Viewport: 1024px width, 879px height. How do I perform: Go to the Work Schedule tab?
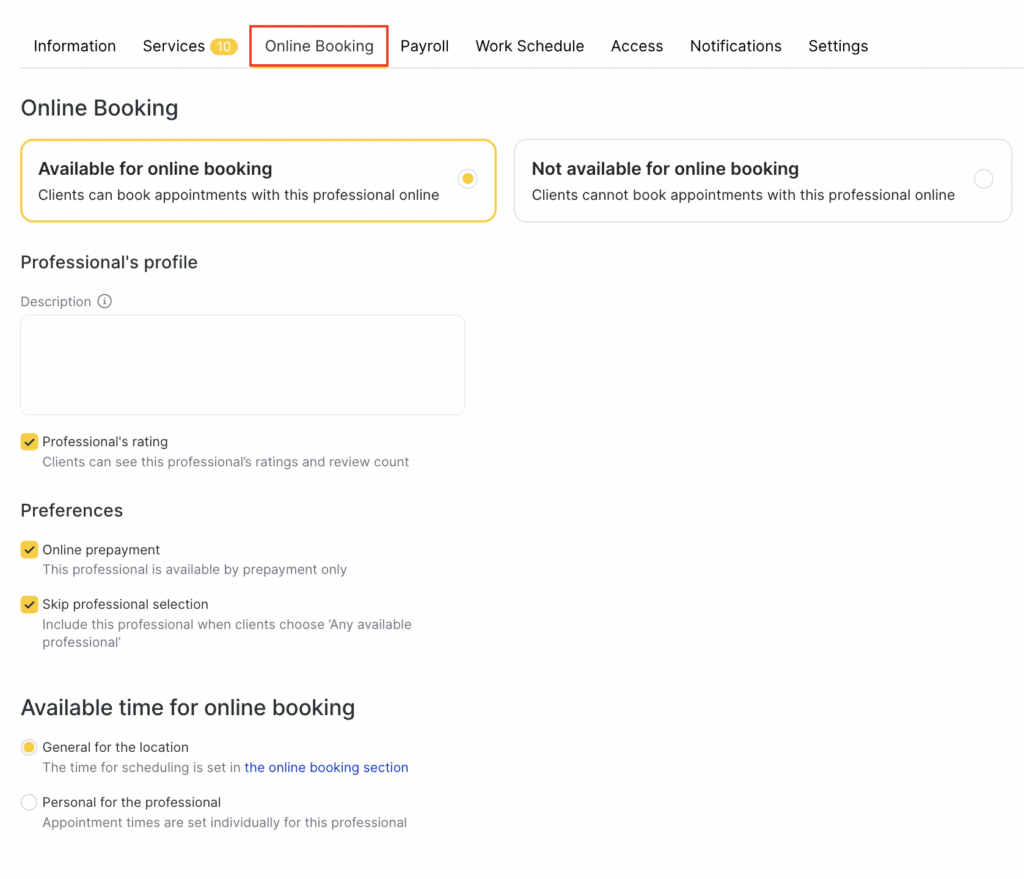pos(529,46)
